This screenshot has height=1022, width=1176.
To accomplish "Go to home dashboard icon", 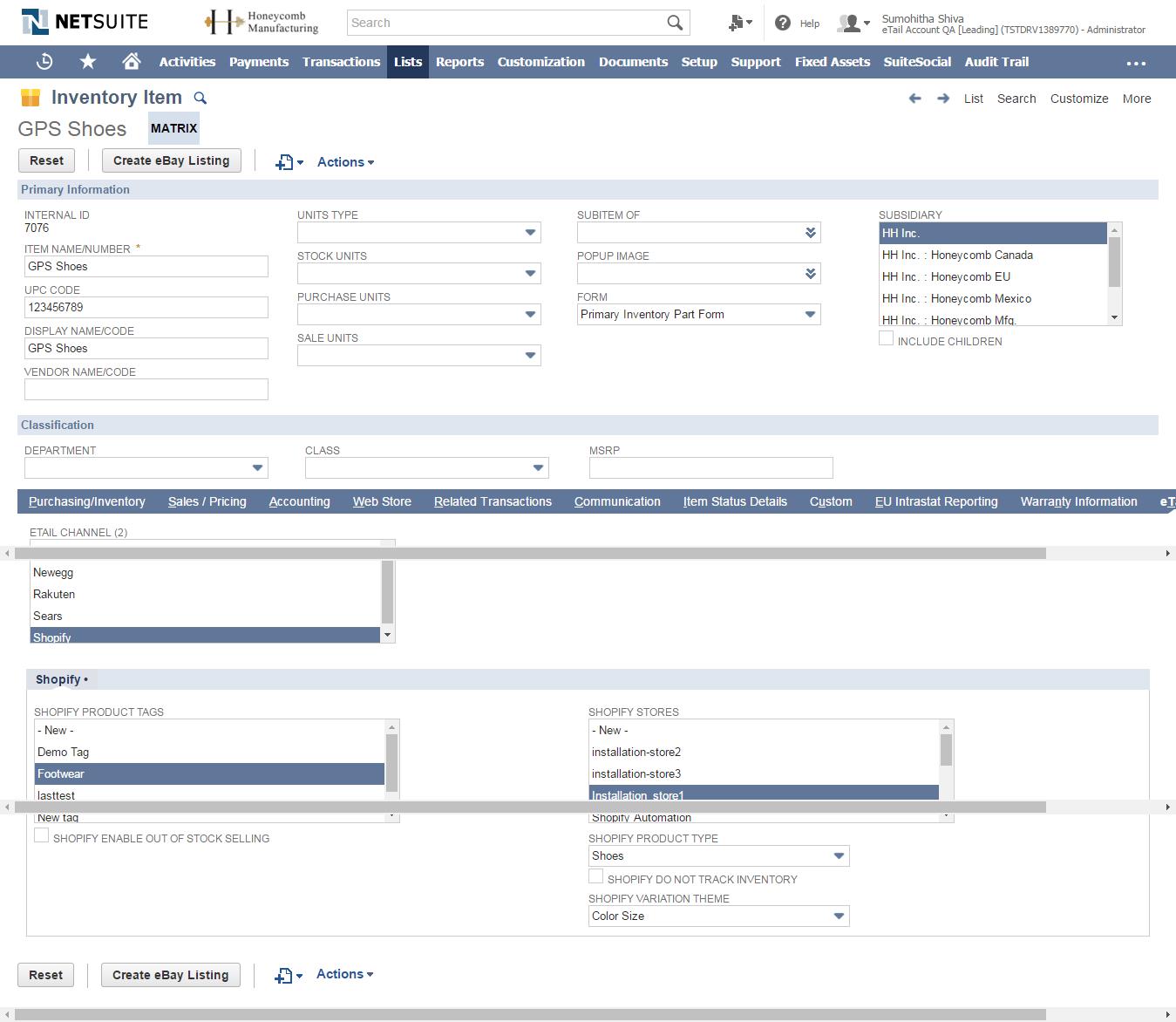I will 132,62.
